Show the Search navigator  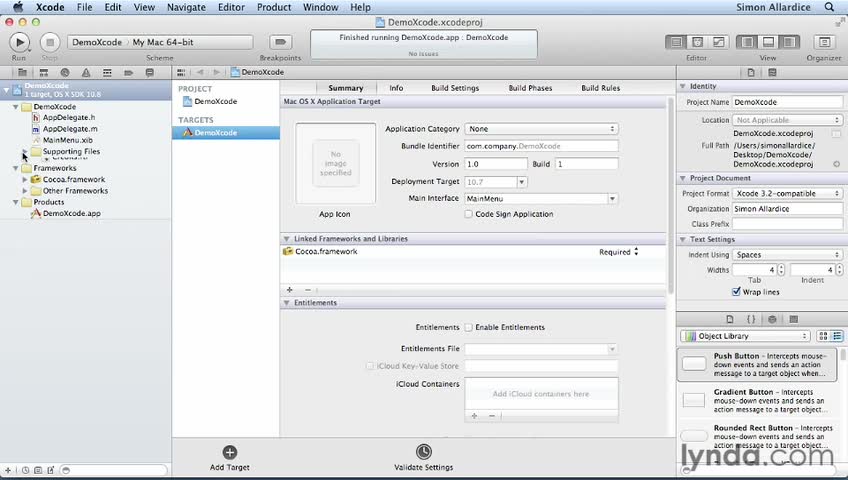point(65,72)
